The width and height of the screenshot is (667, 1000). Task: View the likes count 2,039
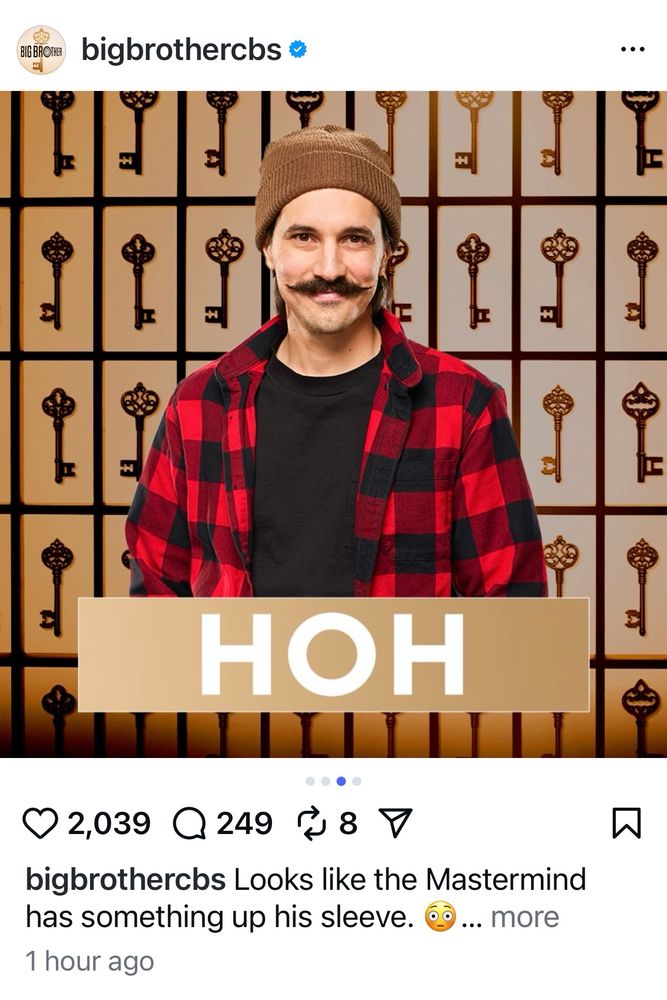click(x=109, y=823)
